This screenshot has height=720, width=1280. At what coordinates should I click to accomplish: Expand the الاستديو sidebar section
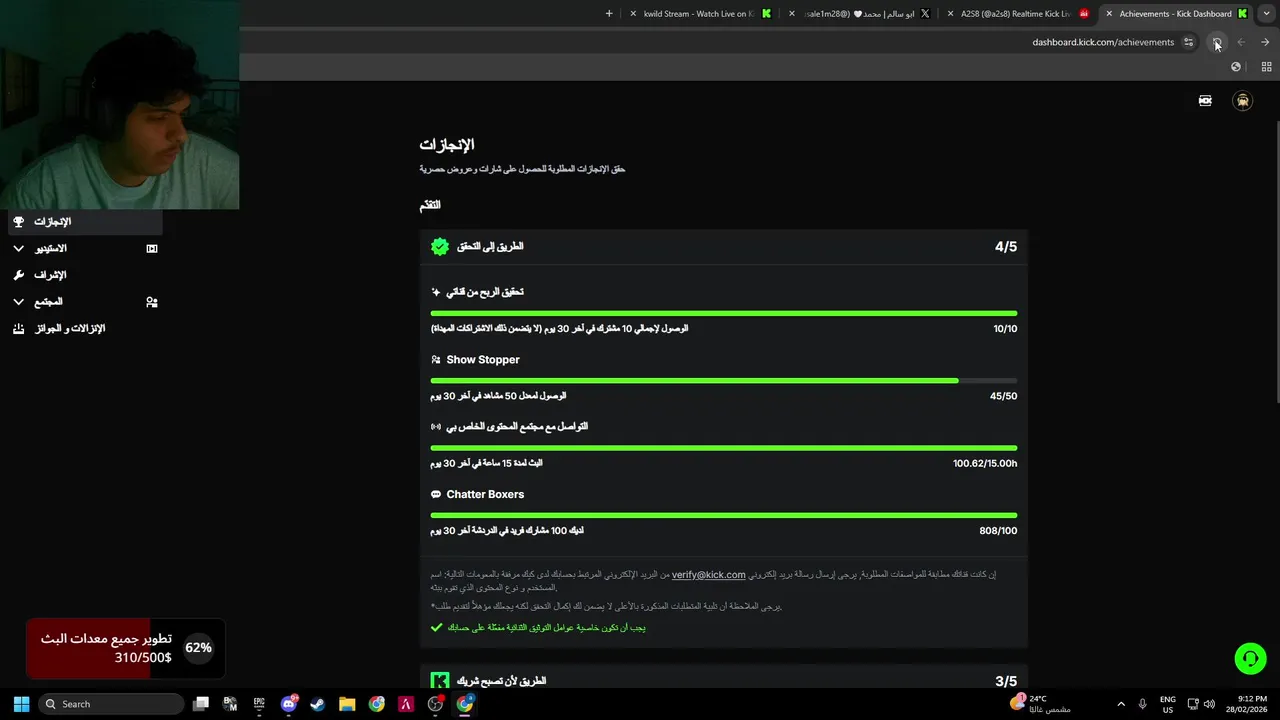(18, 248)
